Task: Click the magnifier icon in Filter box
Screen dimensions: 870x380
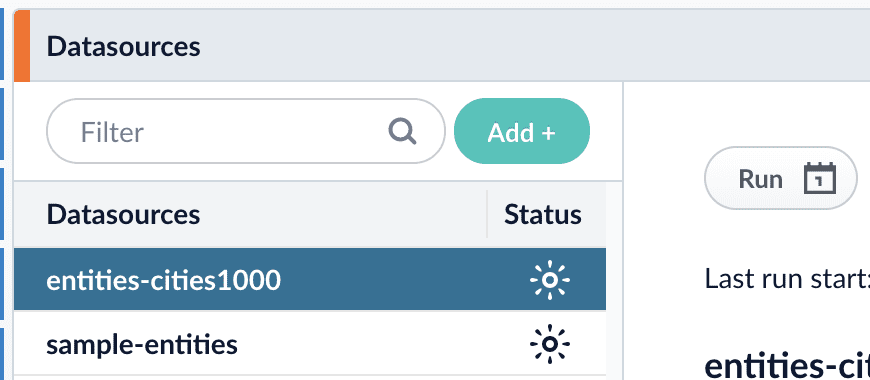Action: point(402,131)
